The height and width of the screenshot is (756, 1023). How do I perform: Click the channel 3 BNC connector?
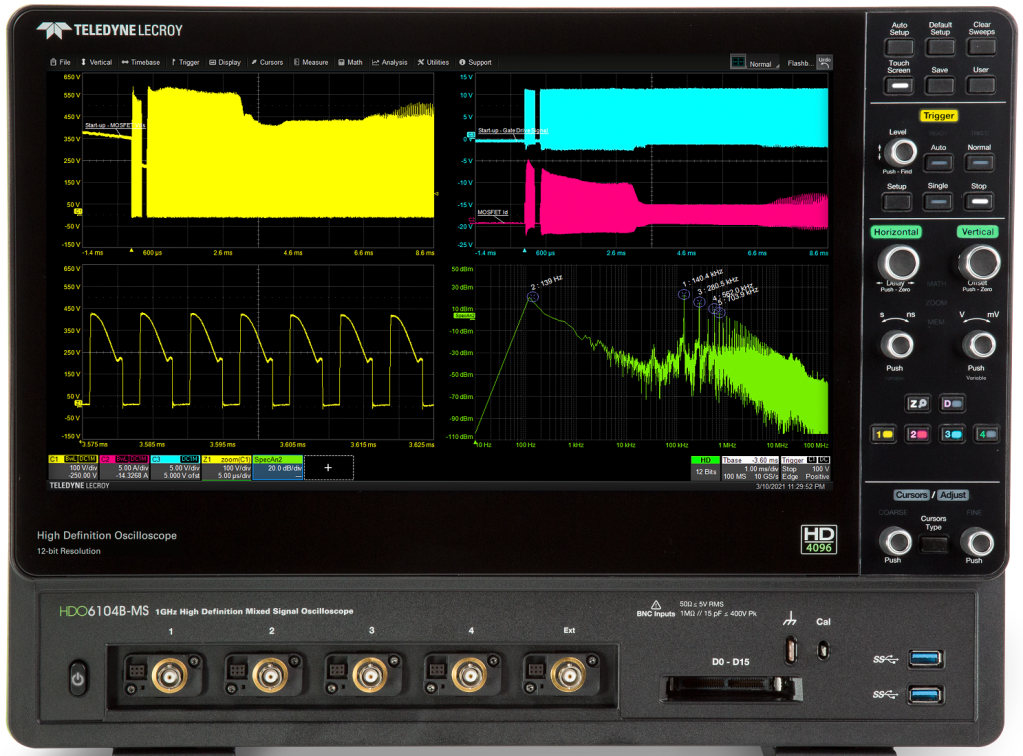coord(370,676)
